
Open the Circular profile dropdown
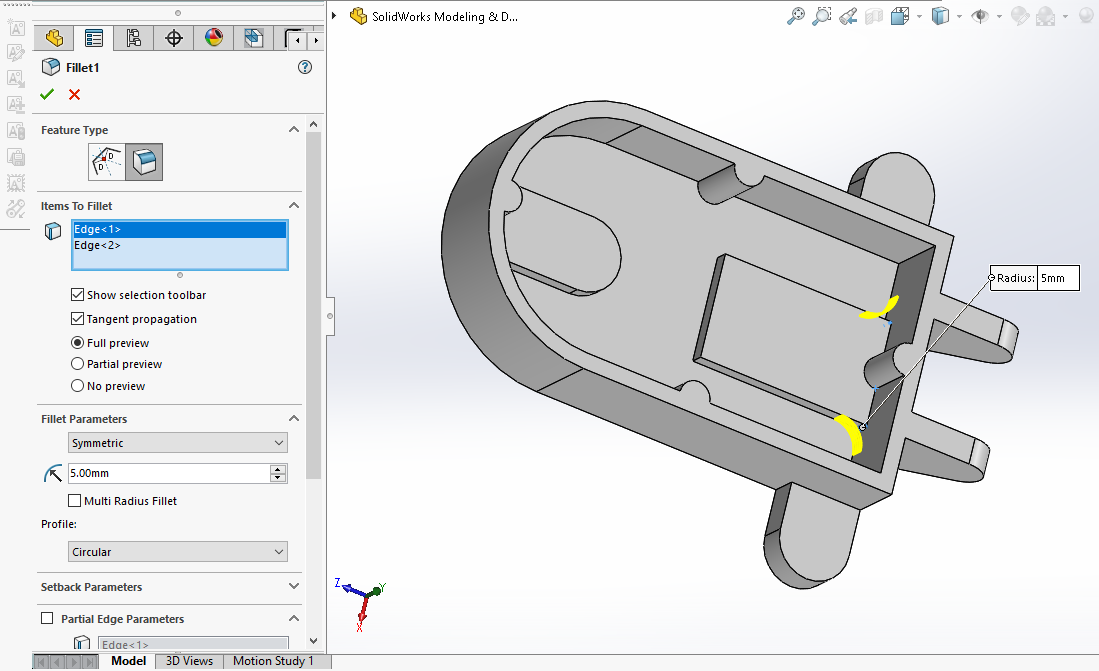point(178,552)
